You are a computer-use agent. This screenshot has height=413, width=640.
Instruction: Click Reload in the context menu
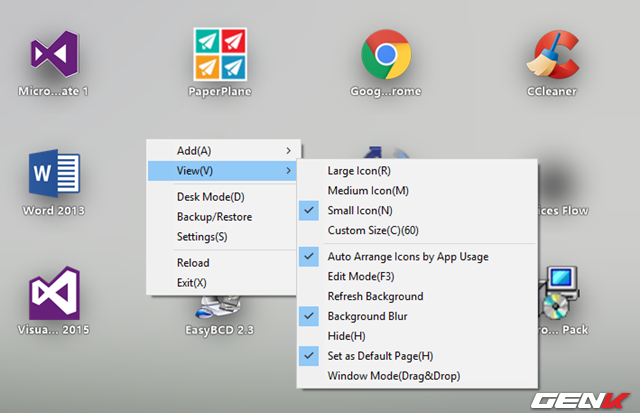192,263
